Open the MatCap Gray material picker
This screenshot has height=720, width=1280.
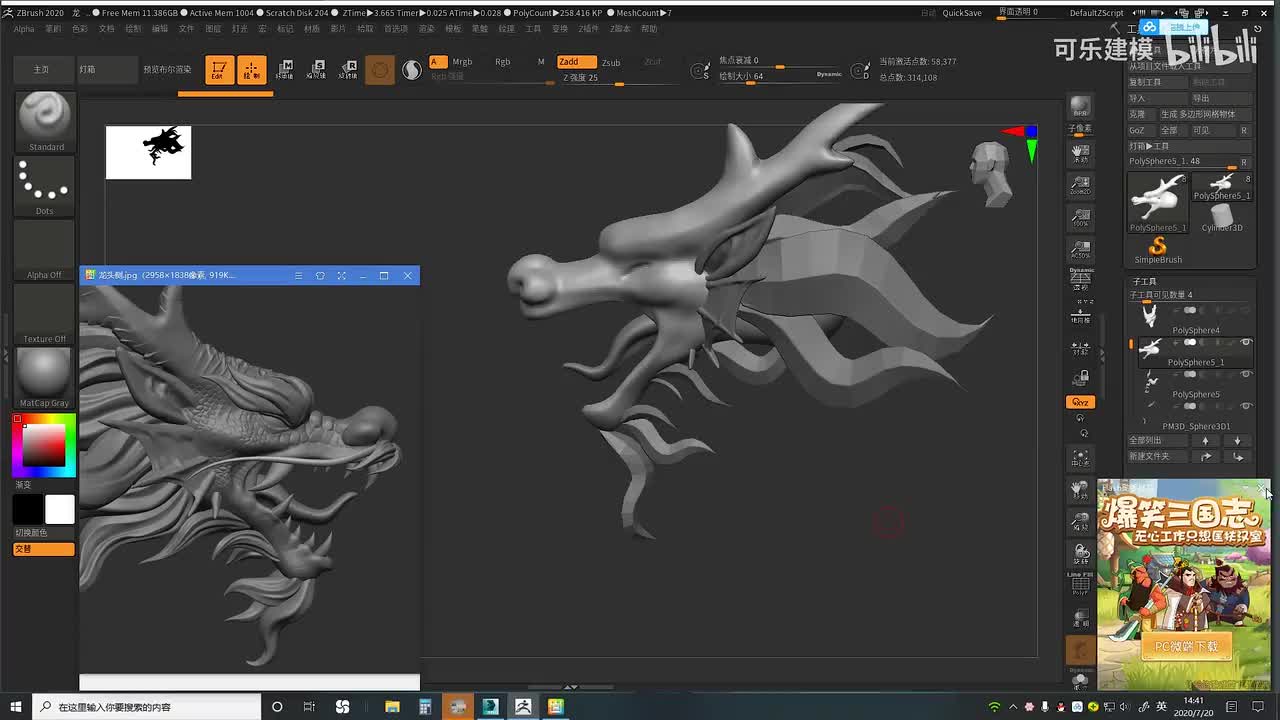coord(44,374)
